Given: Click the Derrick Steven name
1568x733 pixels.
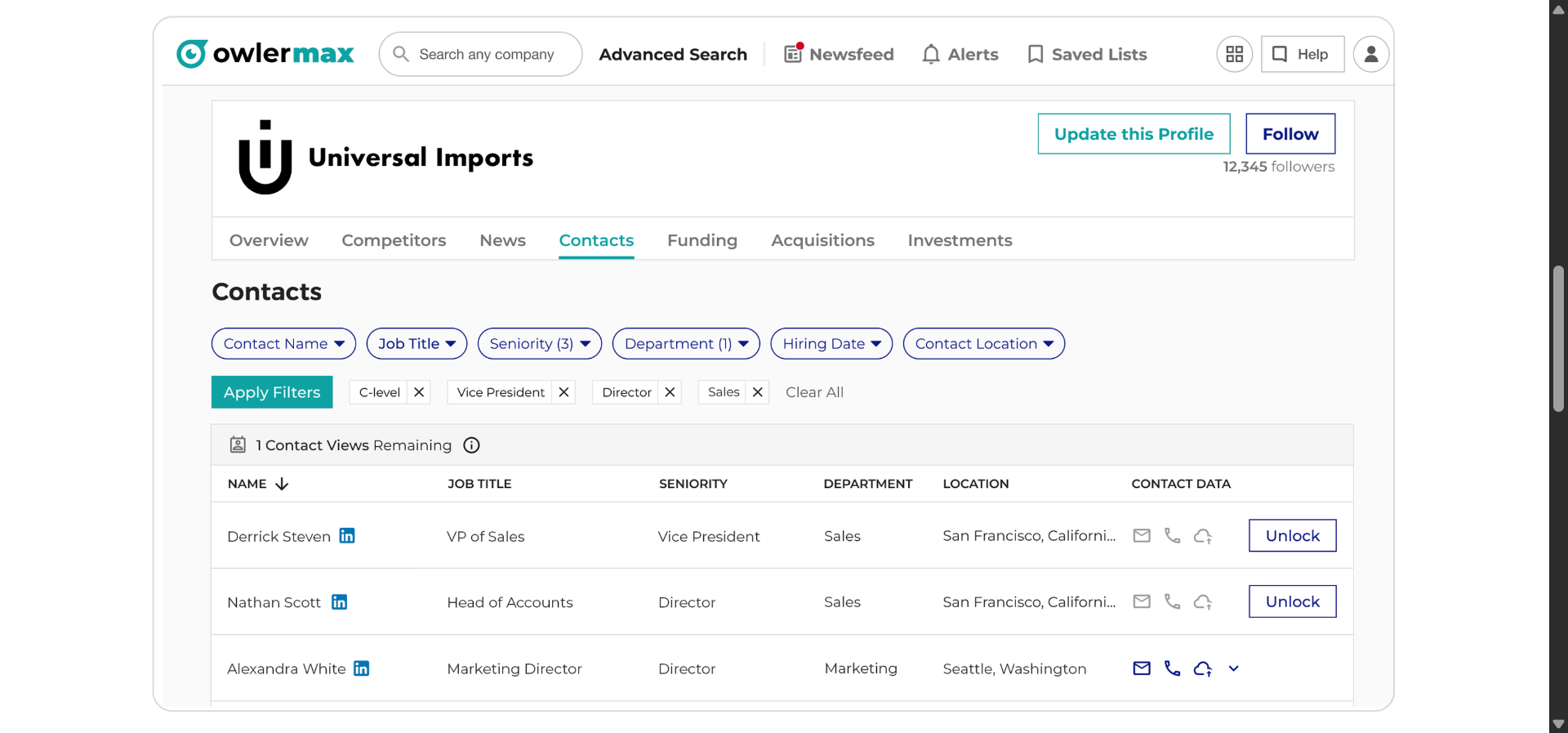Looking at the screenshot, I should [x=278, y=536].
